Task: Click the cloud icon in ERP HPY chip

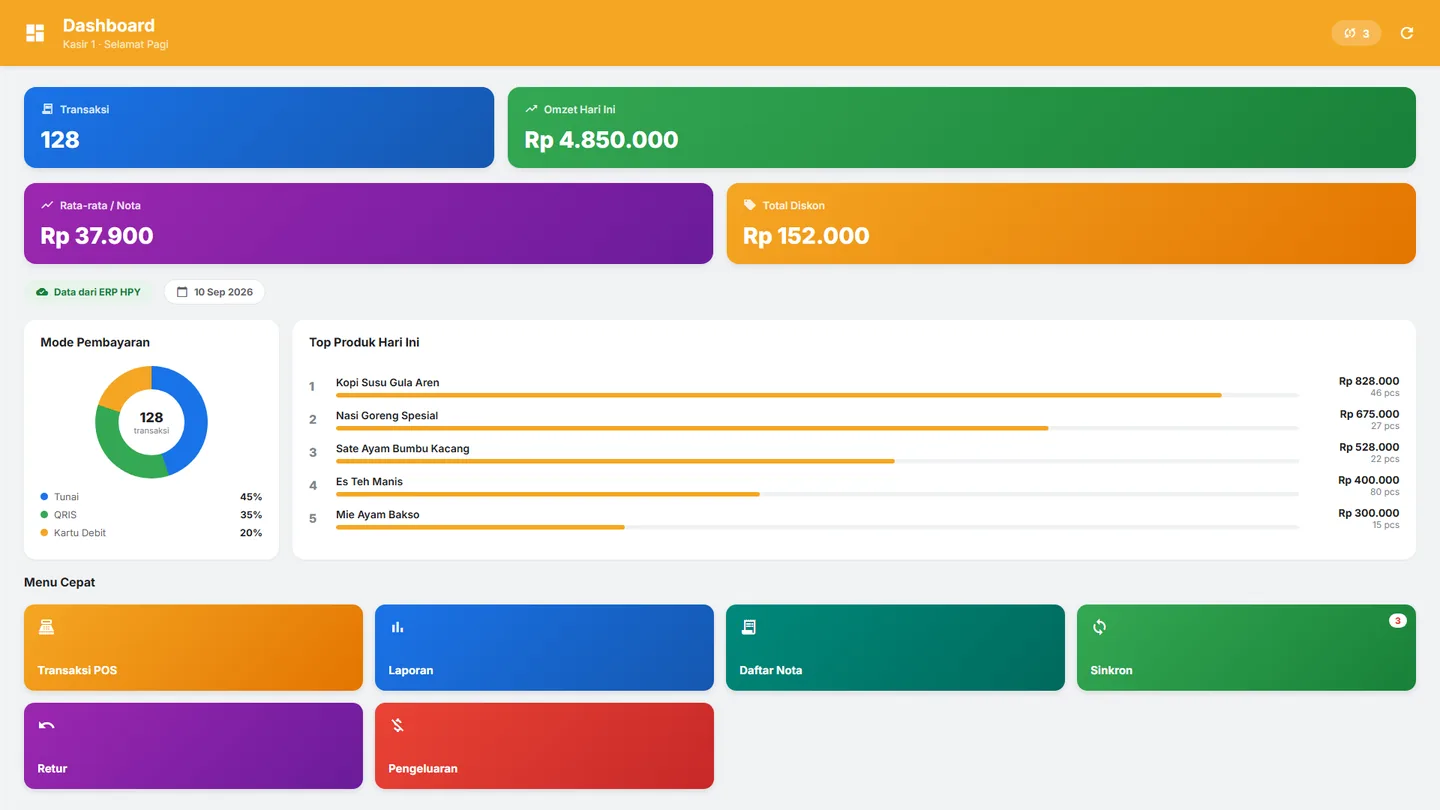Action: [42, 292]
